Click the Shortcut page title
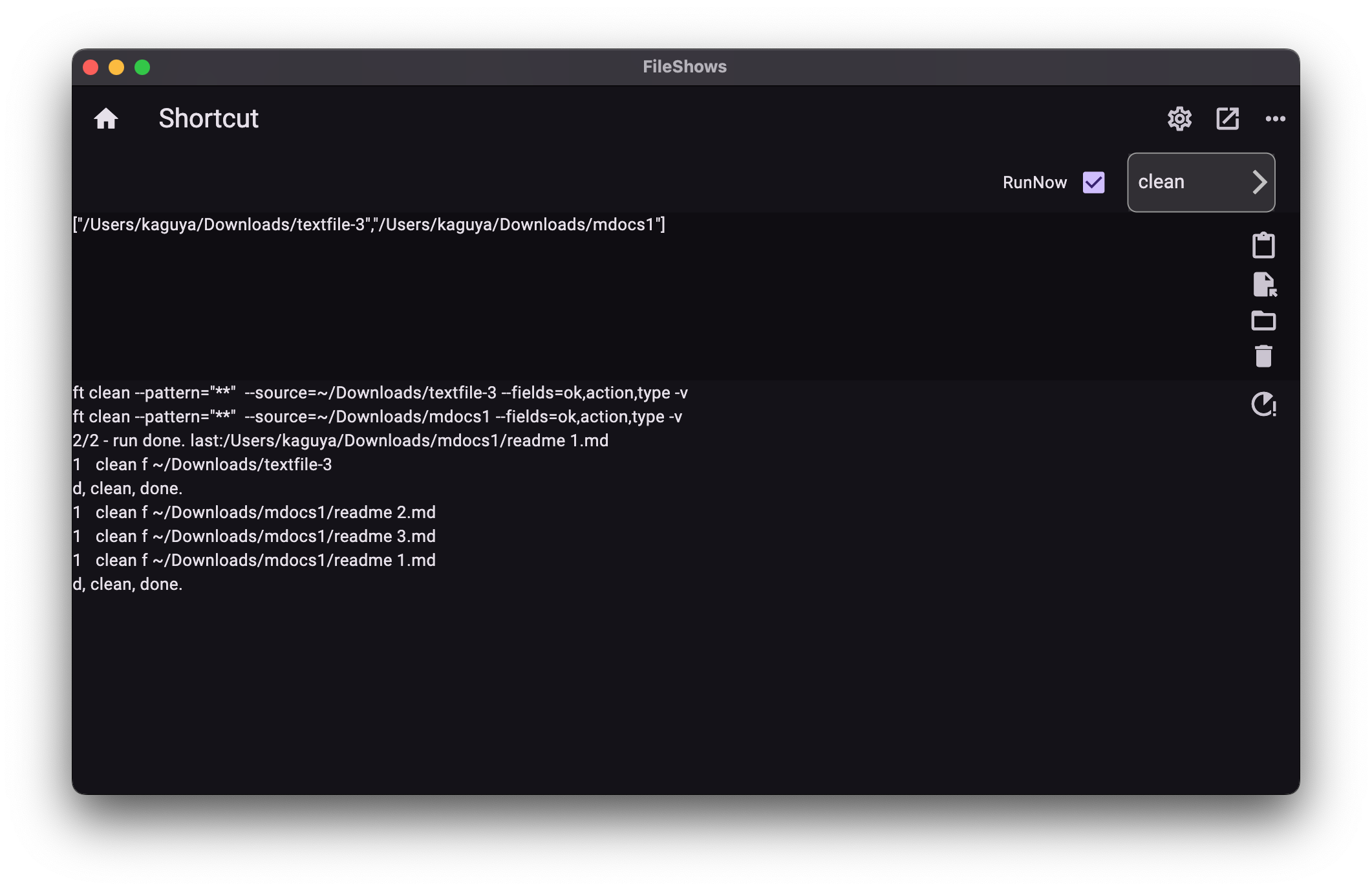The width and height of the screenshot is (1372, 890). pos(208,119)
